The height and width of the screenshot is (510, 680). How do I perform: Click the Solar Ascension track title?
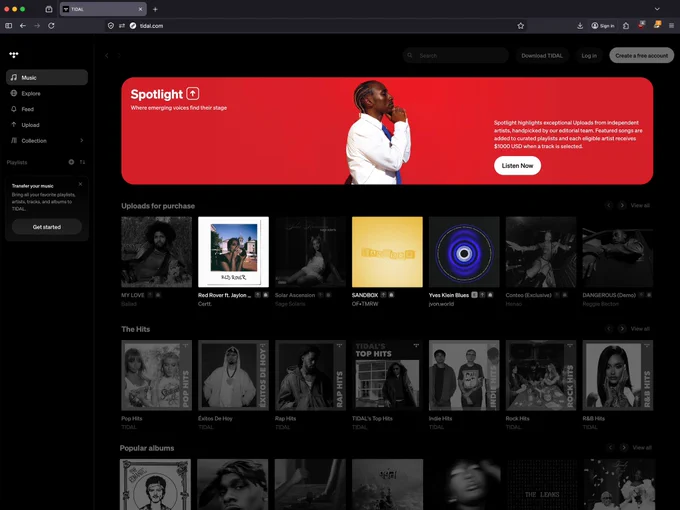[x=295, y=295]
